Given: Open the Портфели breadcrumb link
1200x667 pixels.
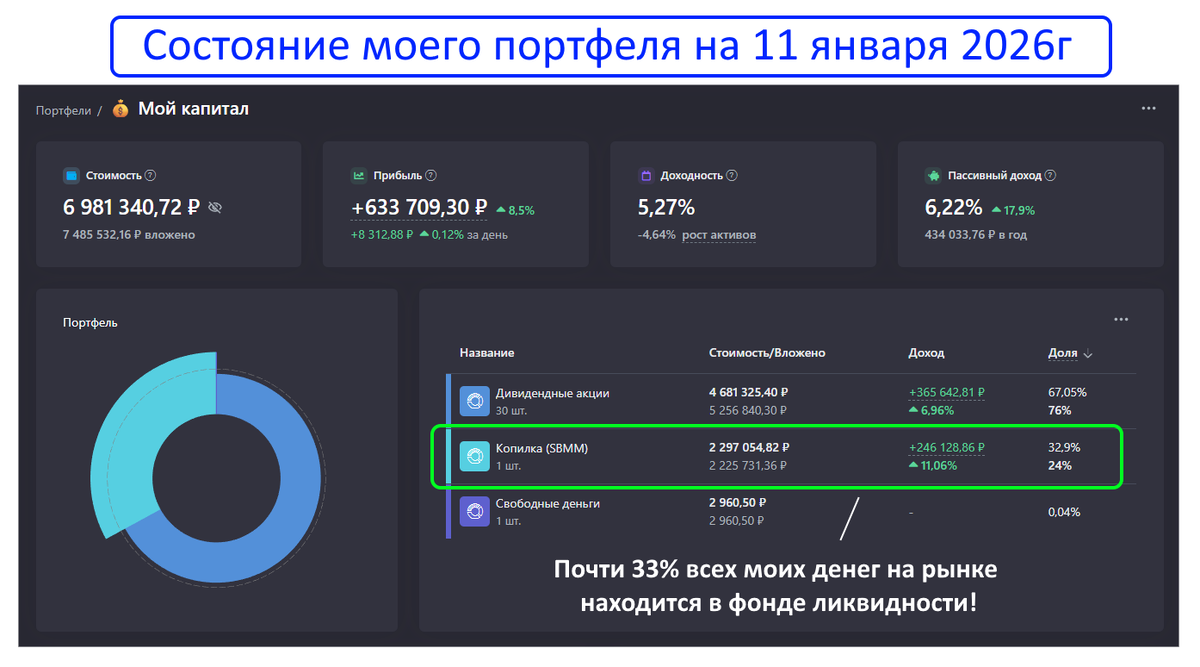Looking at the screenshot, I should click(63, 110).
